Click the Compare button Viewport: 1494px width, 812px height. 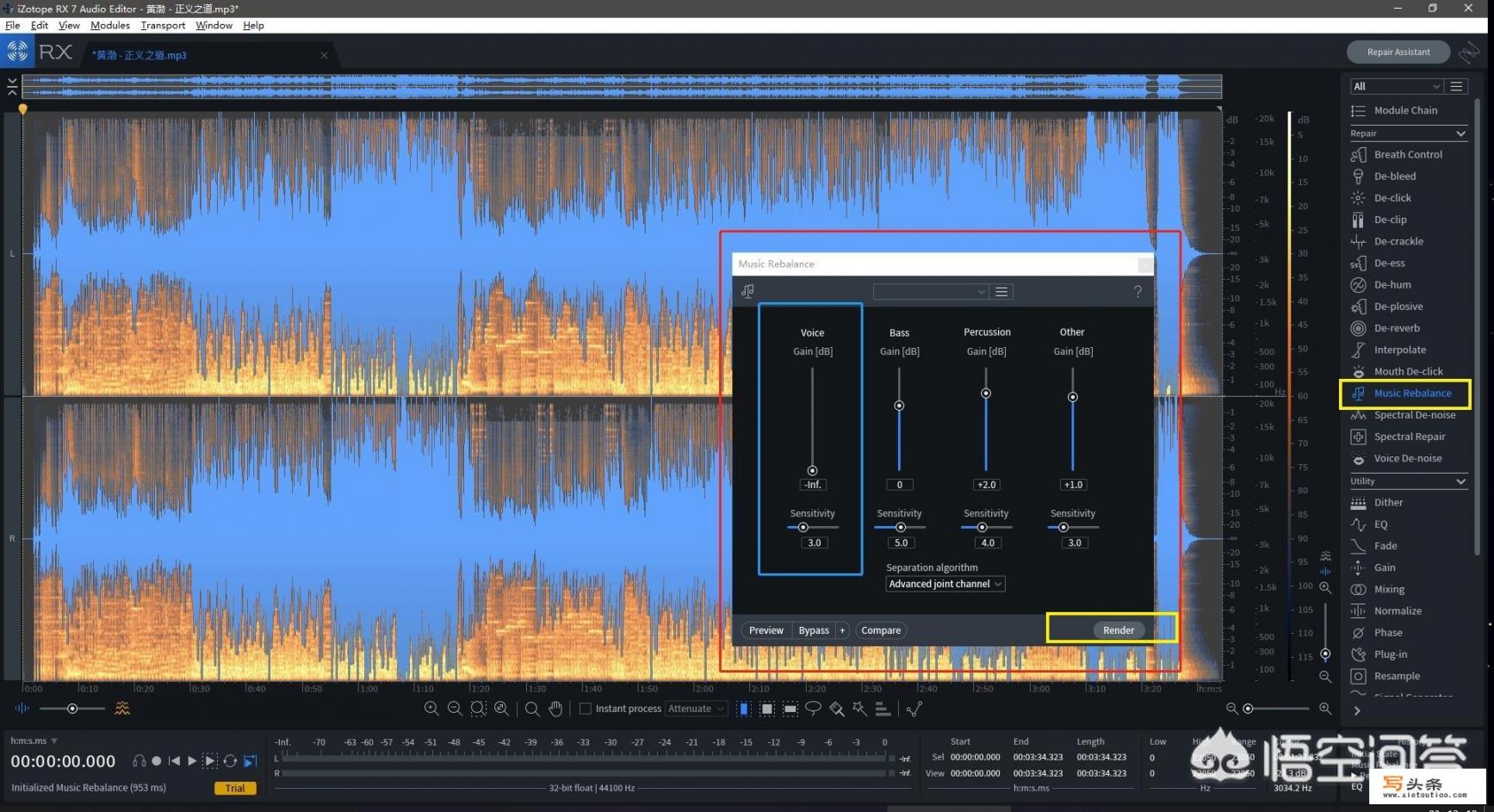pyautogui.click(x=881, y=630)
